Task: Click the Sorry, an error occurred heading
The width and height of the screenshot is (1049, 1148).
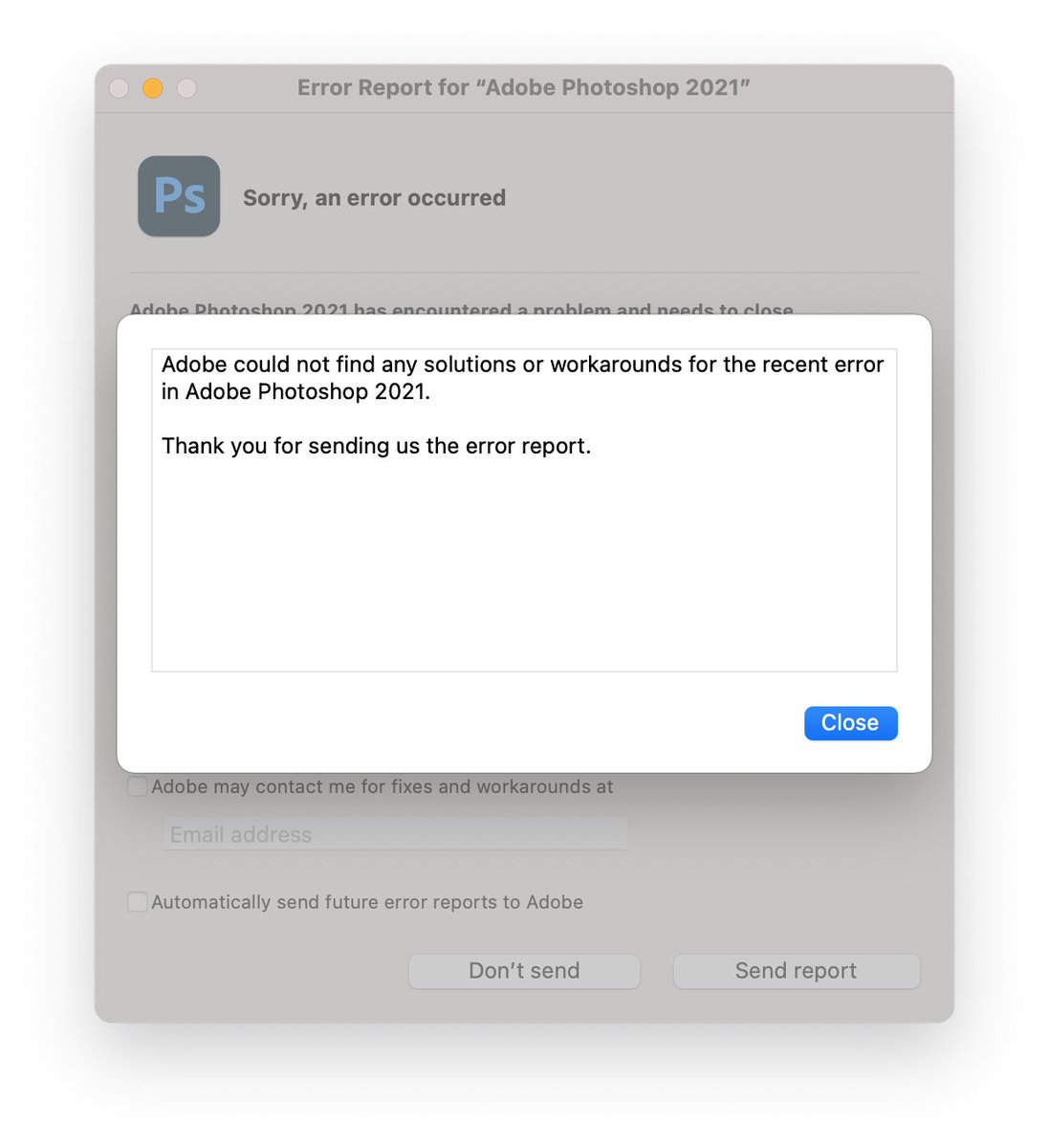Action: pyautogui.click(x=374, y=198)
